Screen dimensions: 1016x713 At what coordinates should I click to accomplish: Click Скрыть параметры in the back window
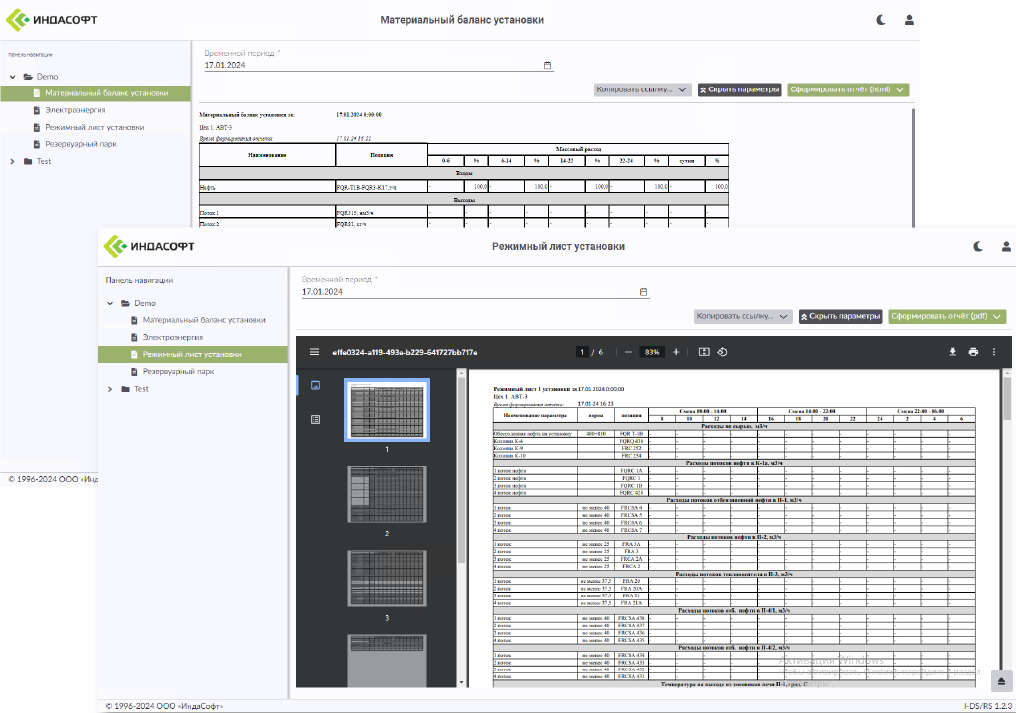739,89
